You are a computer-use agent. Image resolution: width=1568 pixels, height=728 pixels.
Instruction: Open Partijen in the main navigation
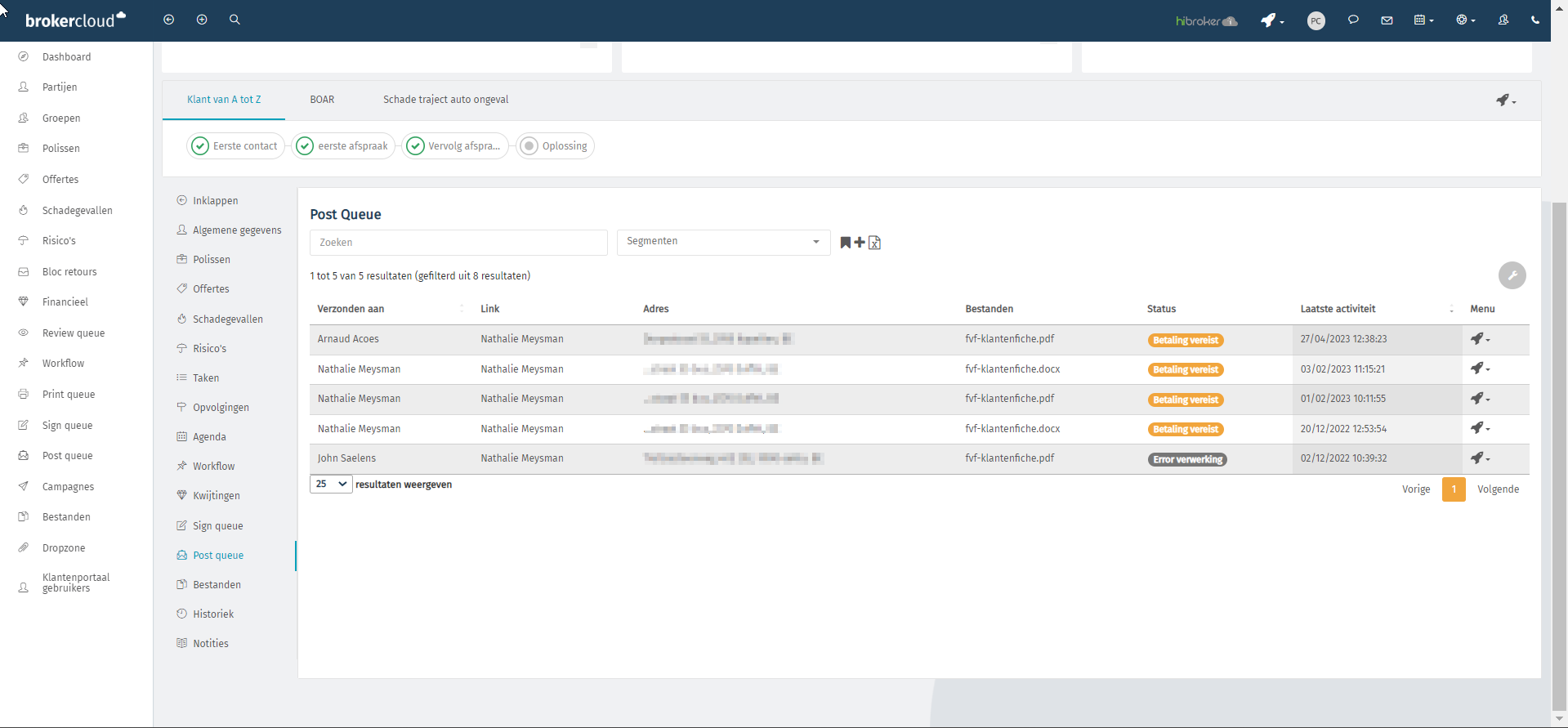pyautogui.click(x=60, y=87)
